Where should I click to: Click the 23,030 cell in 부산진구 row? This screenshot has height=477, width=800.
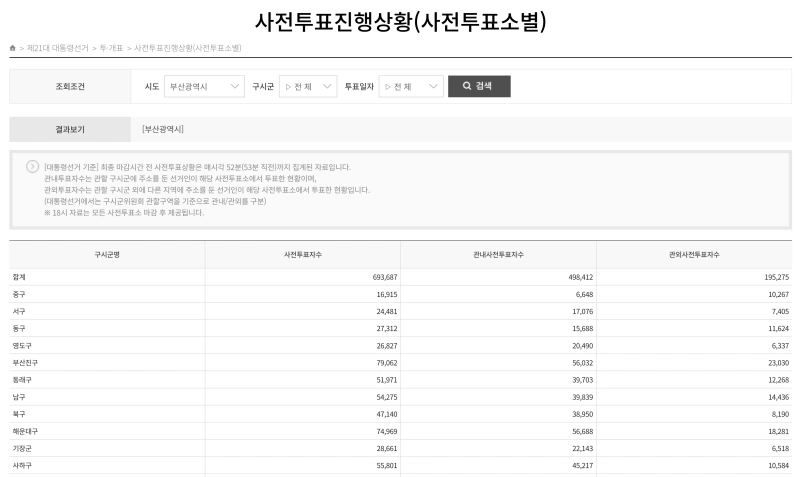779,363
